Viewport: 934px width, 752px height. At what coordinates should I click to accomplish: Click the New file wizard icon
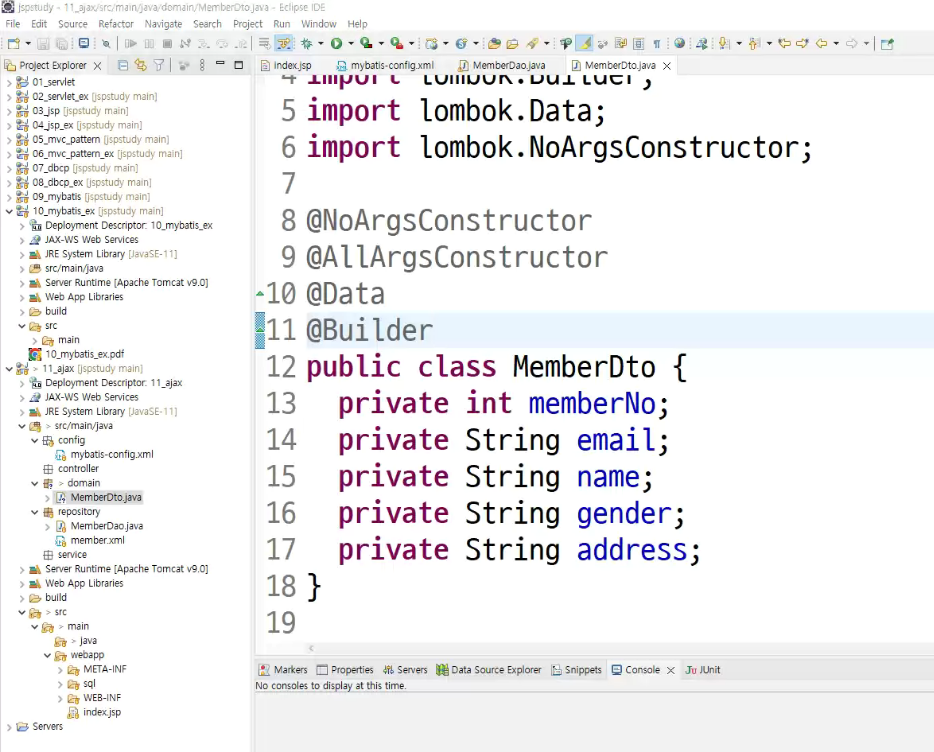13,43
